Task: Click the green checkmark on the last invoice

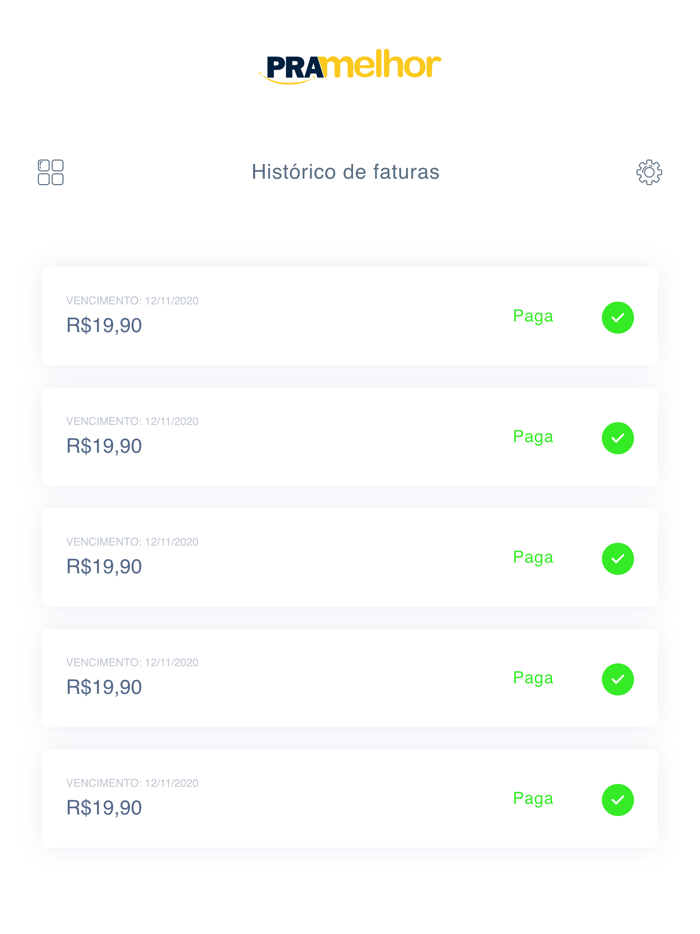Action: coord(618,800)
